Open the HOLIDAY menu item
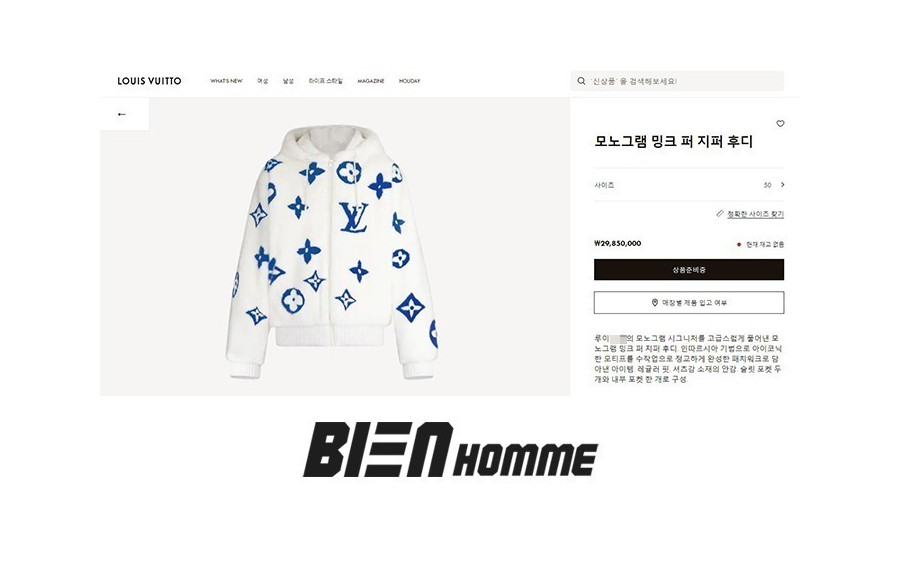Image resolution: width=900 pixels, height=572 pixels. point(409,81)
